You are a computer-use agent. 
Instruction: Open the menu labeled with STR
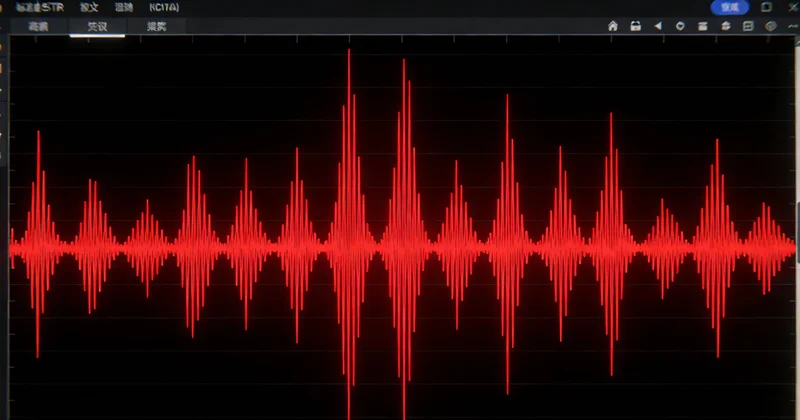pos(40,7)
